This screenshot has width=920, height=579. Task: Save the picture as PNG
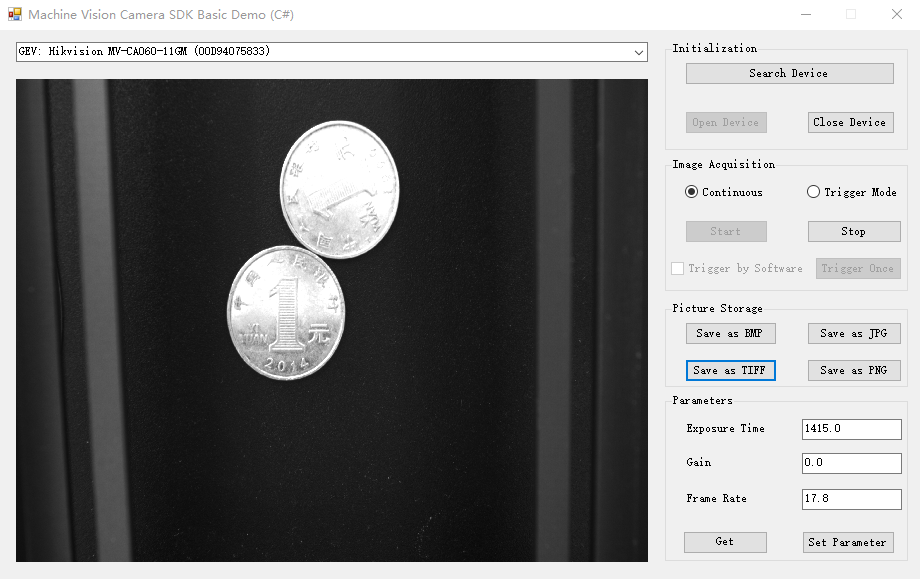[x=854, y=370]
